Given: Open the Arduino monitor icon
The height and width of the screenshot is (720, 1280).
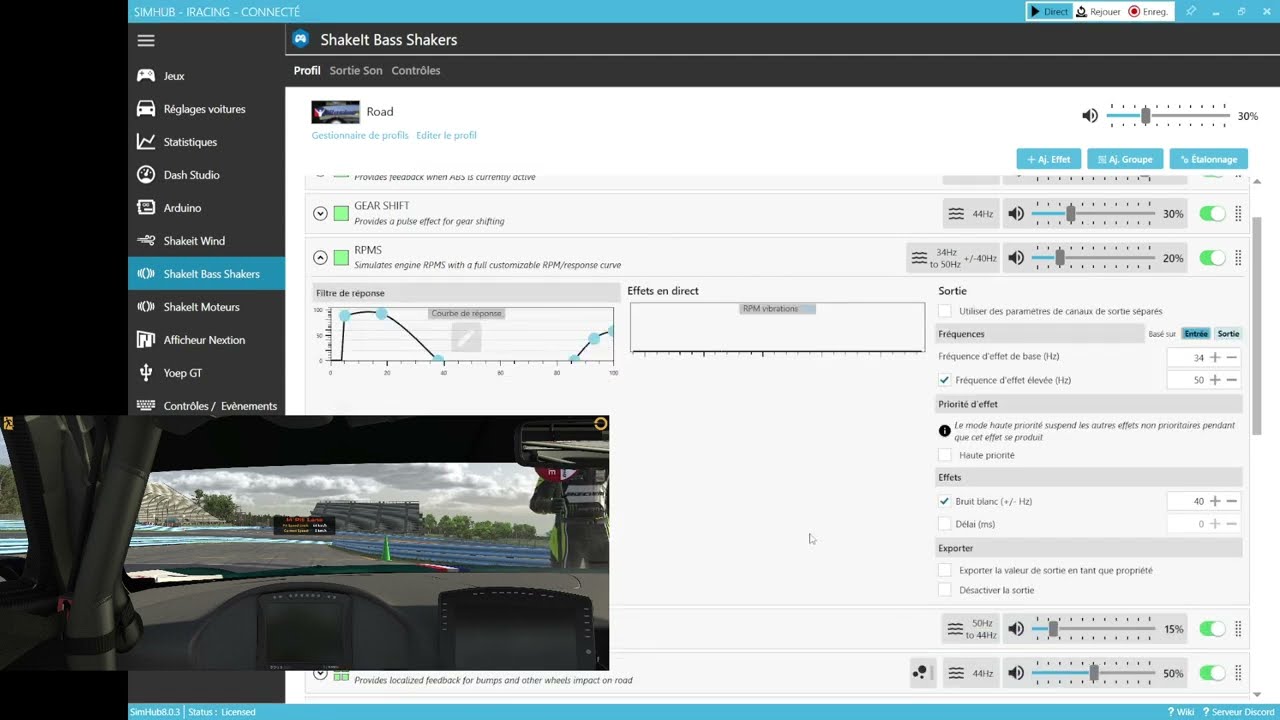Looking at the screenshot, I should coord(146,208).
